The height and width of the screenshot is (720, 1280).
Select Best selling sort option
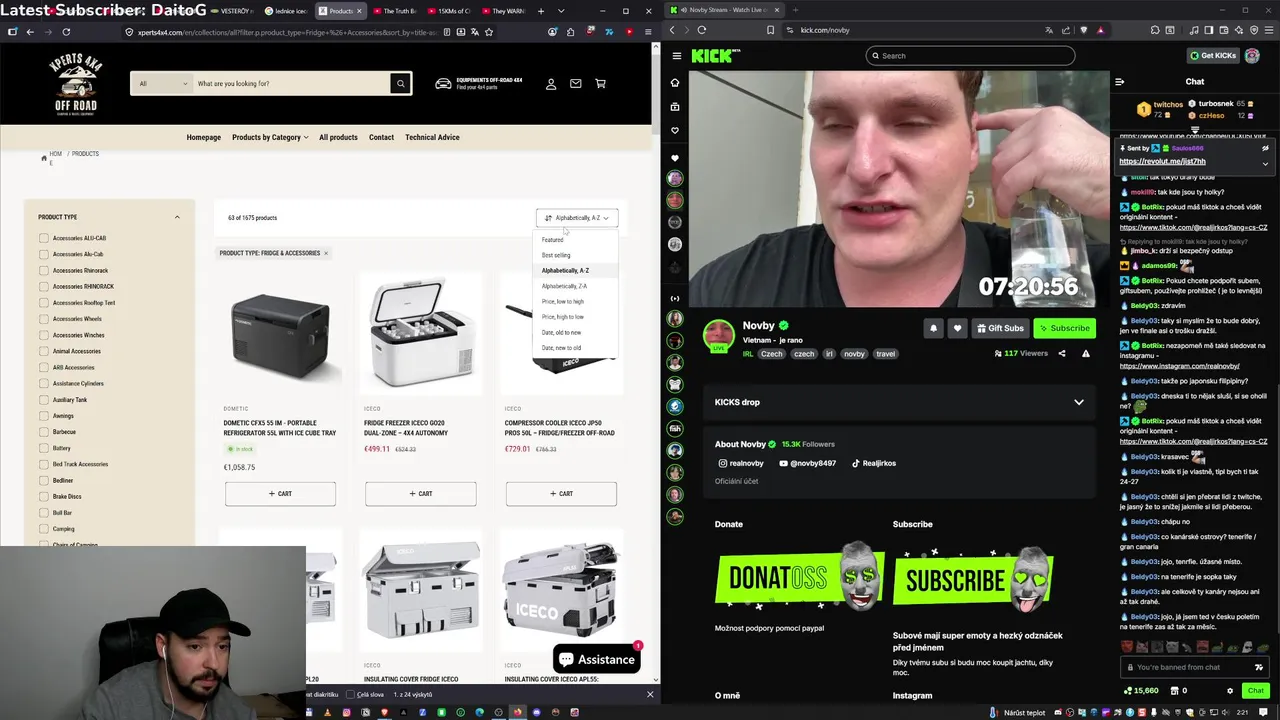pos(556,255)
